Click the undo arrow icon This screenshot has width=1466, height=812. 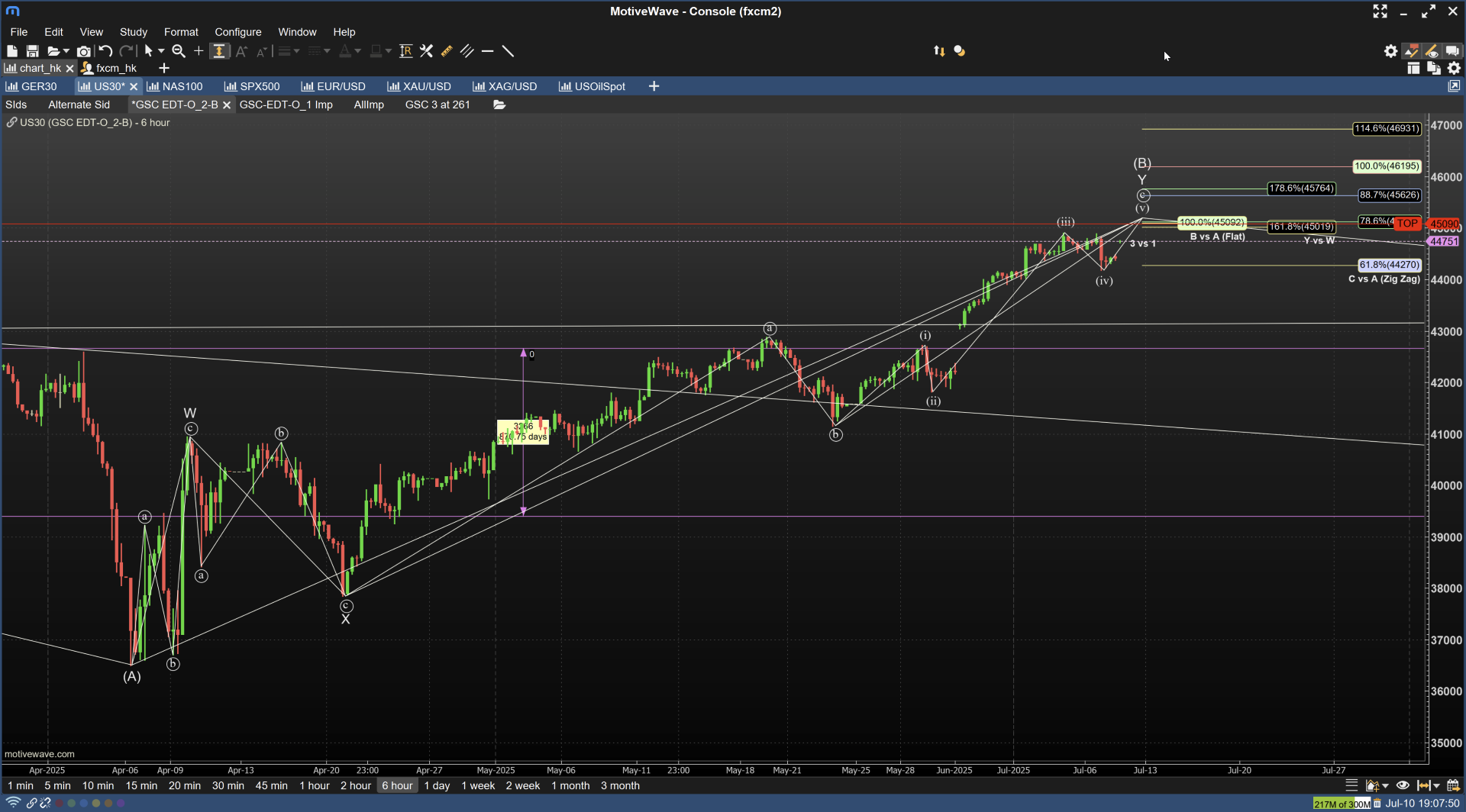[105, 51]
